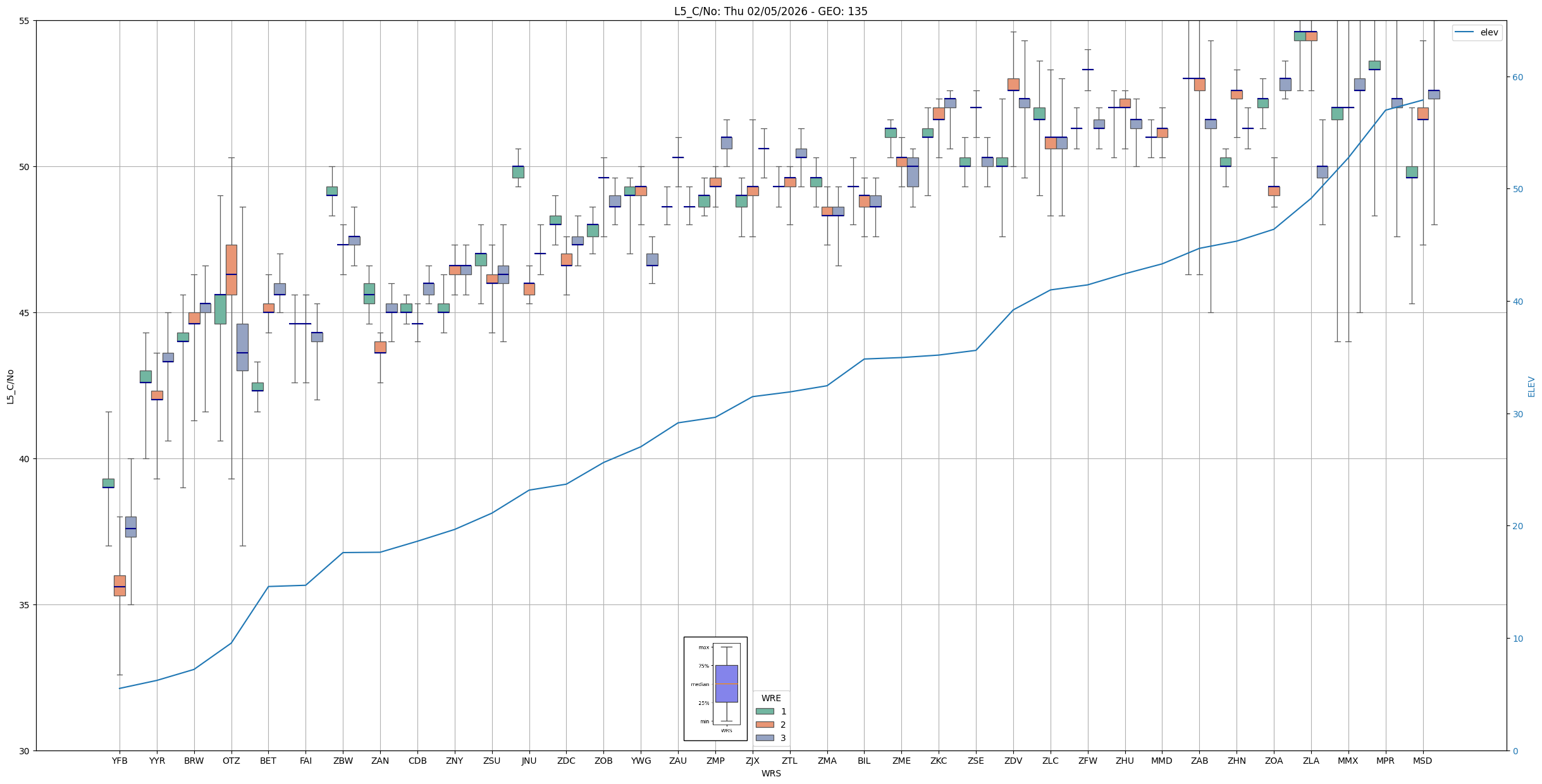
Task: Click the MSD station tick label
Action: pyautogui.click(x=1422, y=761)
